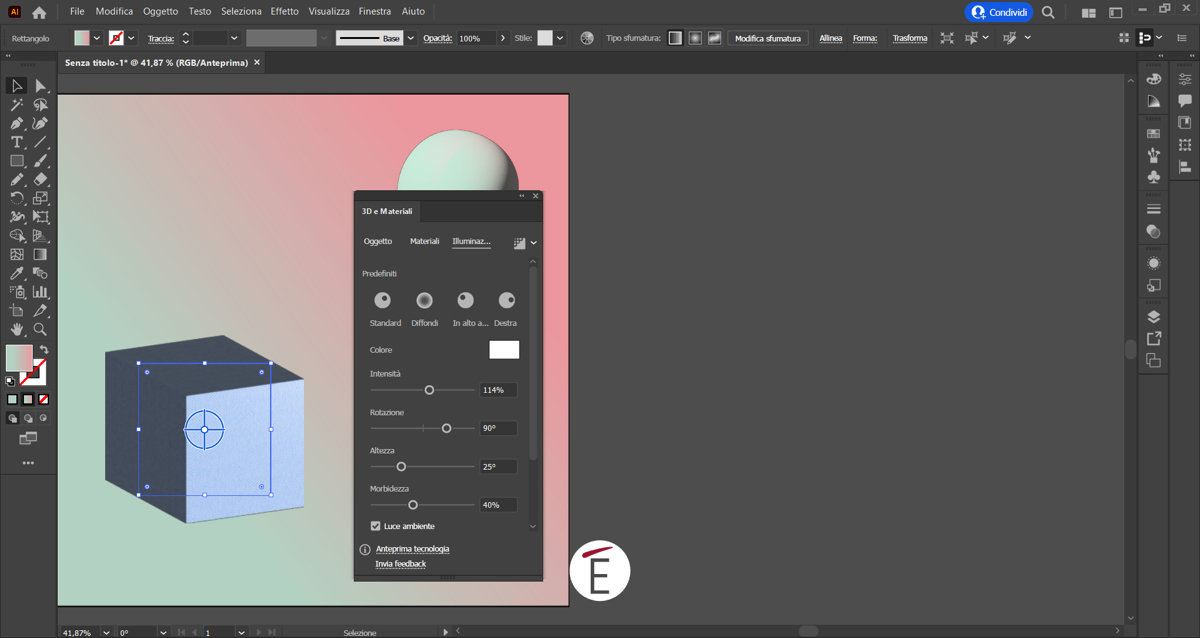
Task: Apply the Standard lighting preset
Action: pos(382,300)
